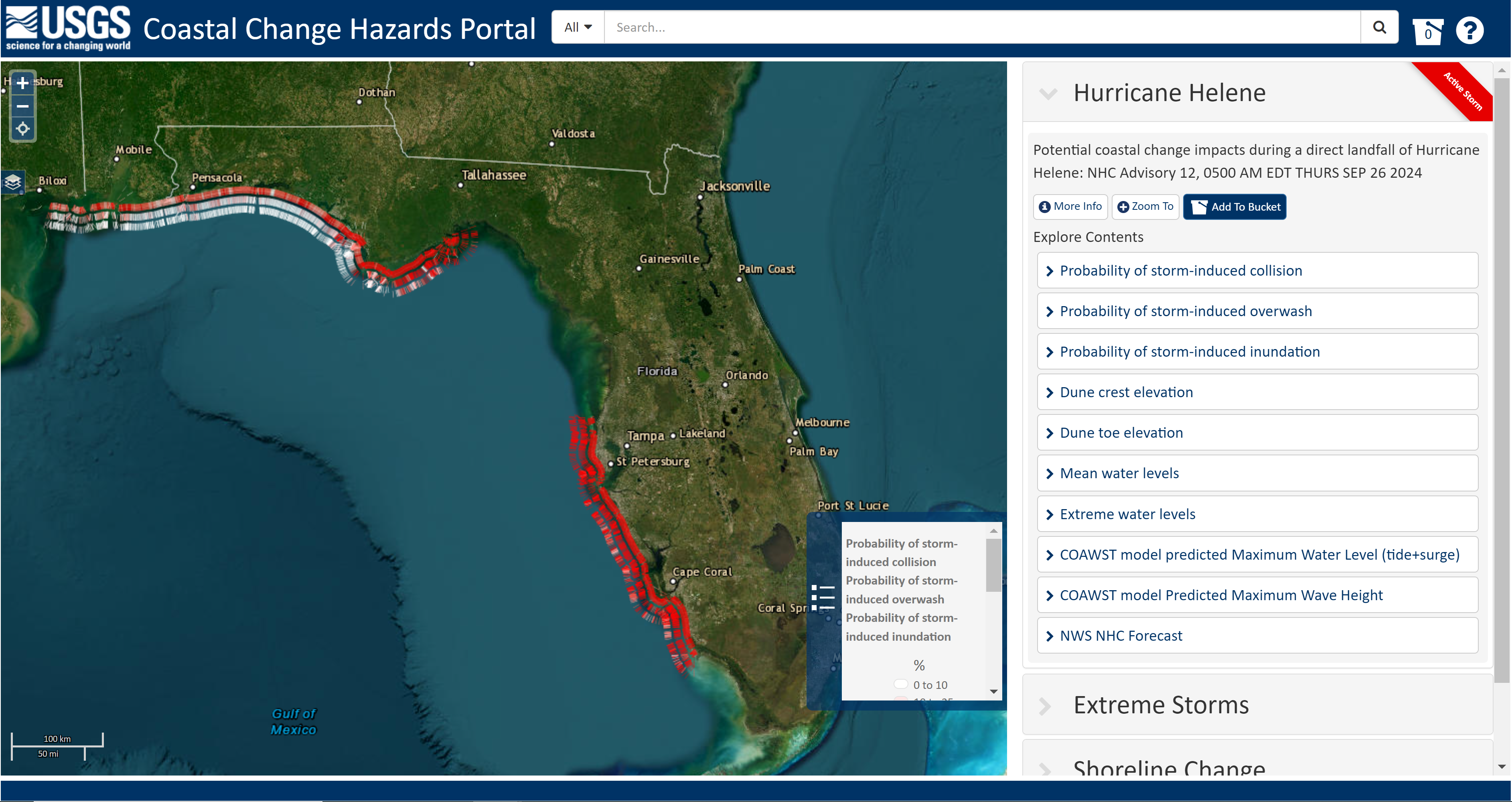Open the All search category dropdown
This screenshot has height=802, width=1512.
point(578,27)
